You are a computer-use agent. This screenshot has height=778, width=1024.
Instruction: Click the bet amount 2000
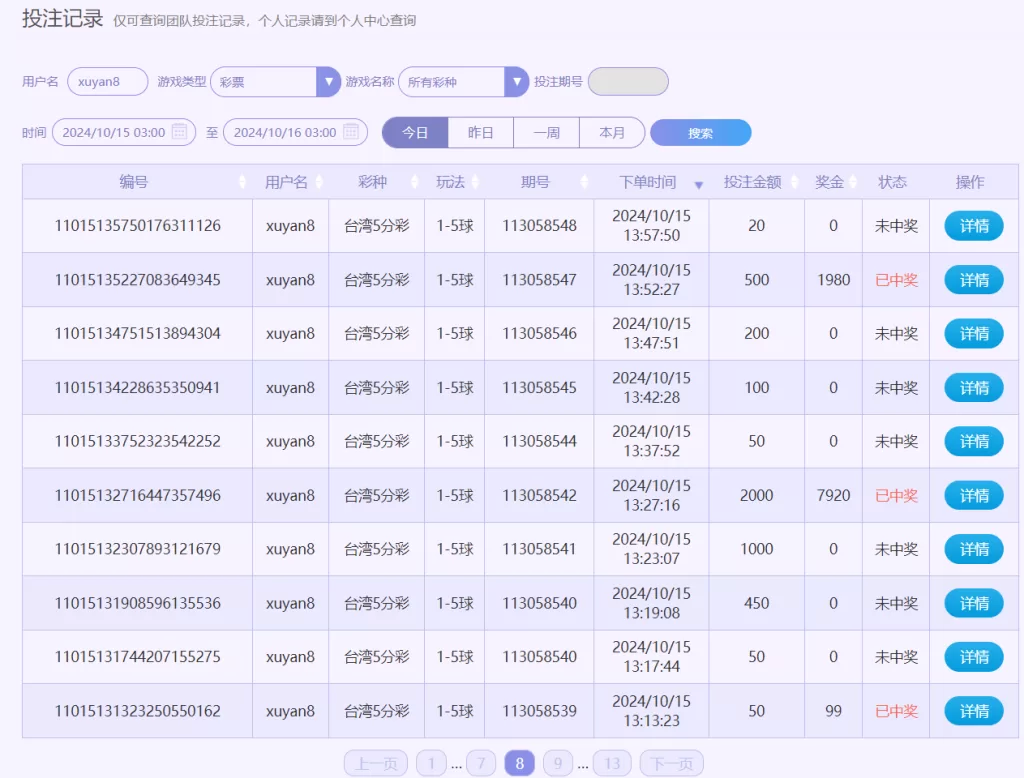point(756,496)
